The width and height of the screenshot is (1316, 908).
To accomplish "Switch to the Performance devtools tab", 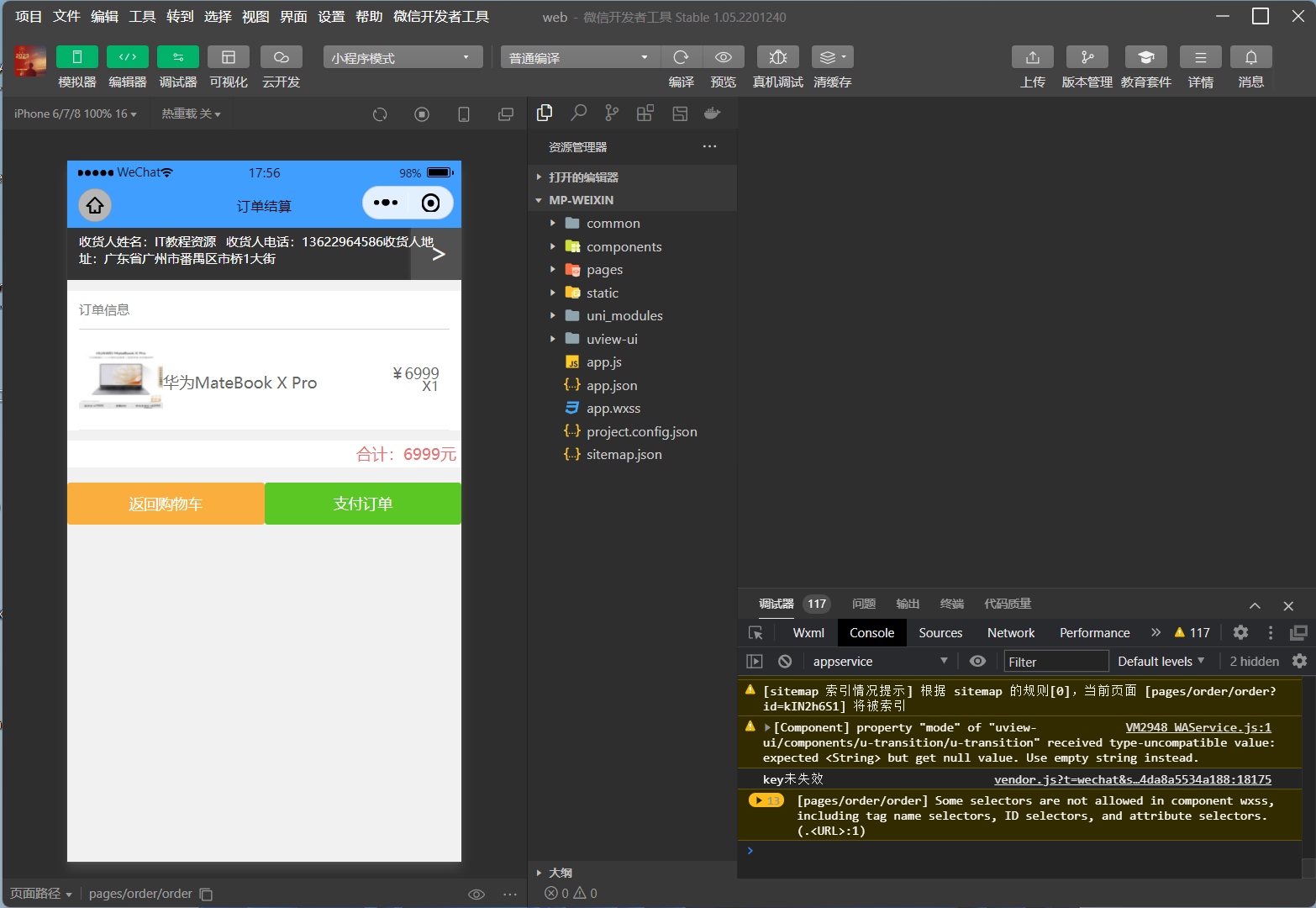I will click(x=1094, y=633).
